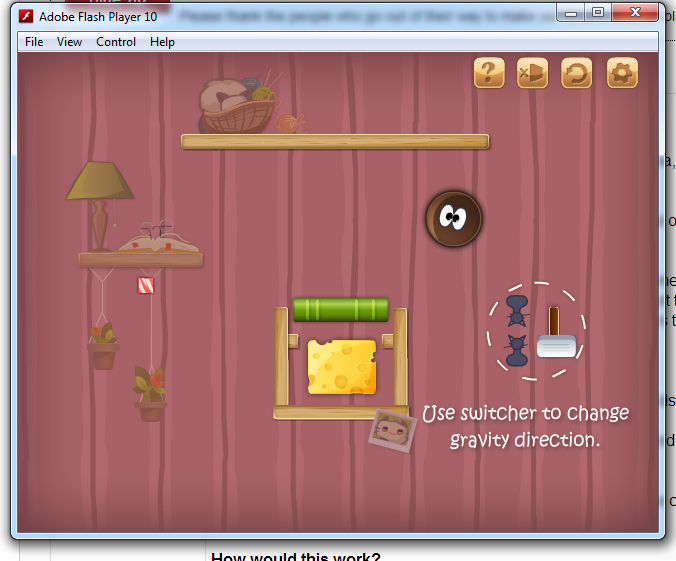
Task: Click the Adobe Flash Player title icon
Action: (x=26, y=16)
